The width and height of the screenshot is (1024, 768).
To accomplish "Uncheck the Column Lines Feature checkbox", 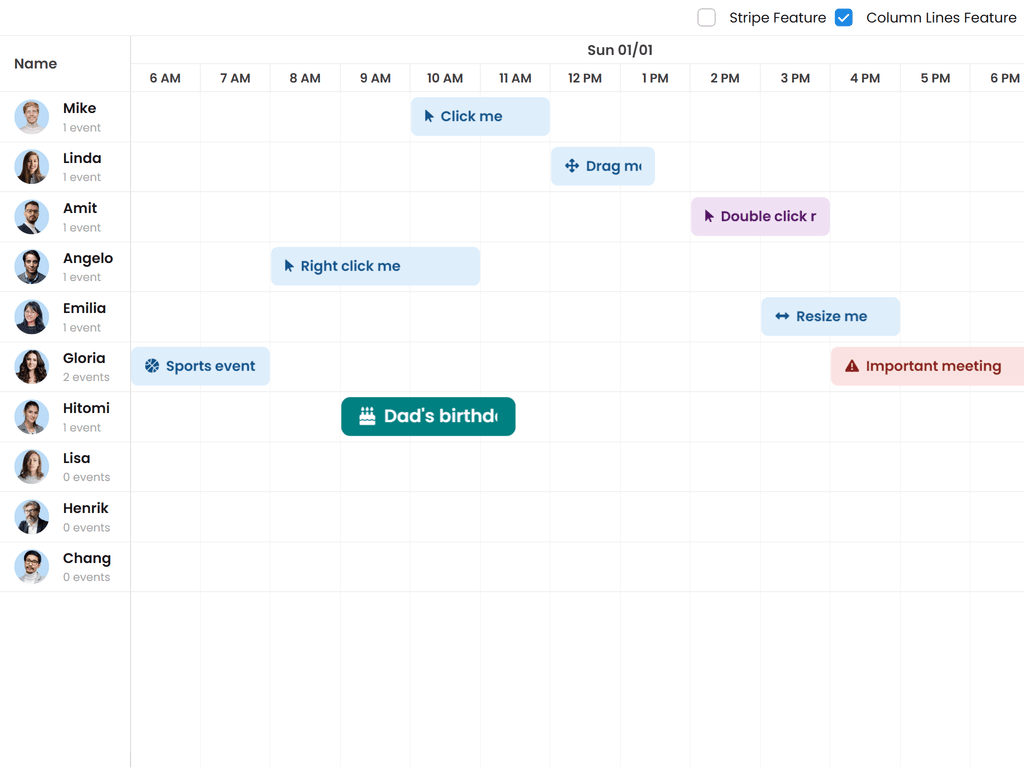I will 844,18.
